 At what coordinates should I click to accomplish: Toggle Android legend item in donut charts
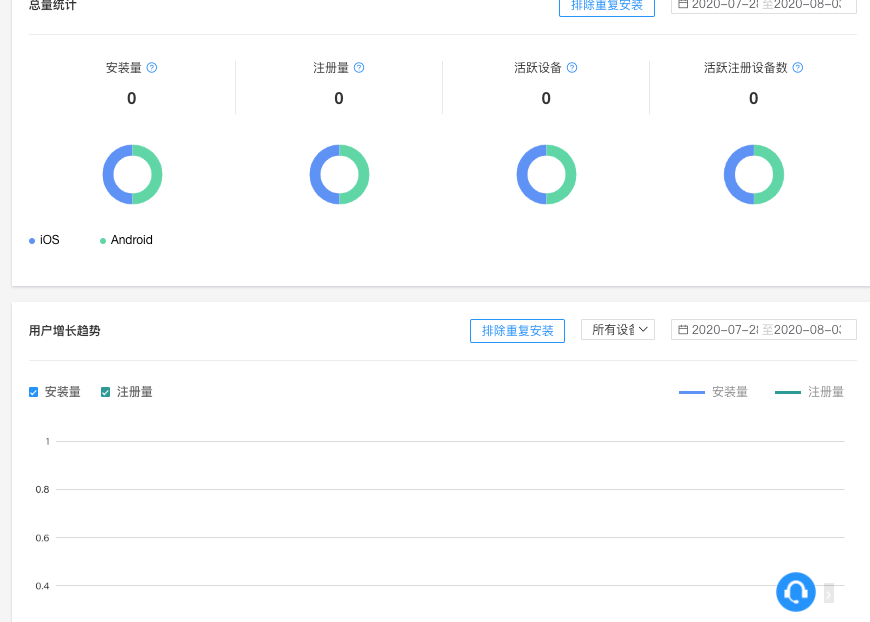[126, 240]
